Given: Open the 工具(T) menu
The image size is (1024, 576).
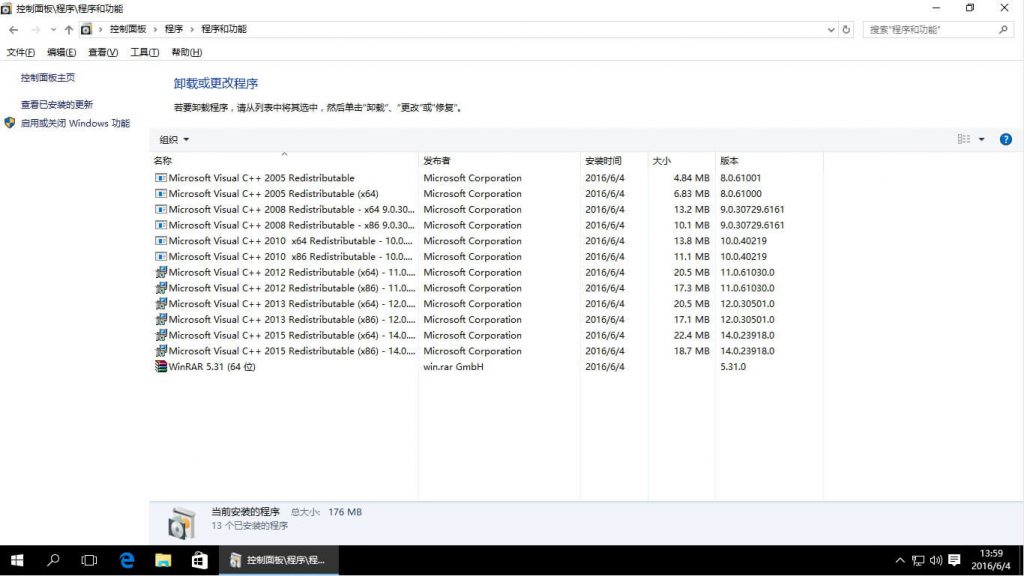Looking at the screenshot, I should [144, 52].
